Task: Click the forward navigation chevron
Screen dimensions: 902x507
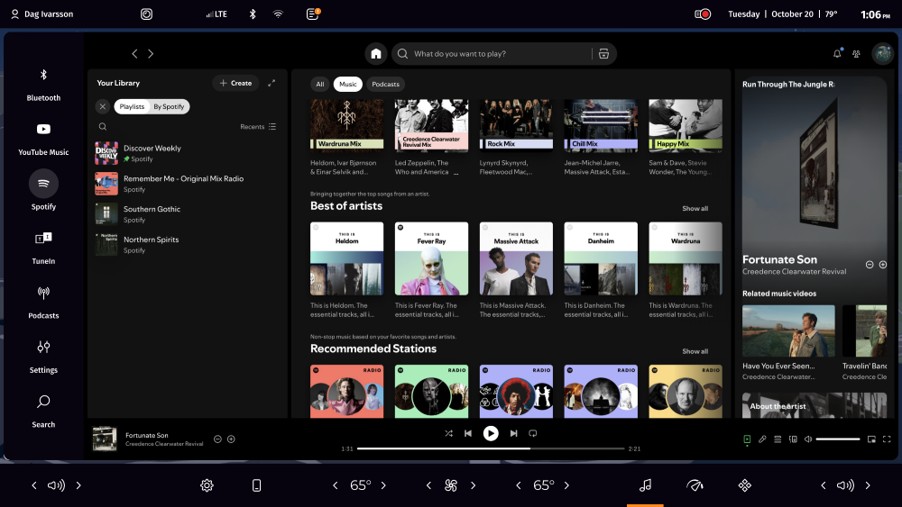Action: tap(151, 54)
